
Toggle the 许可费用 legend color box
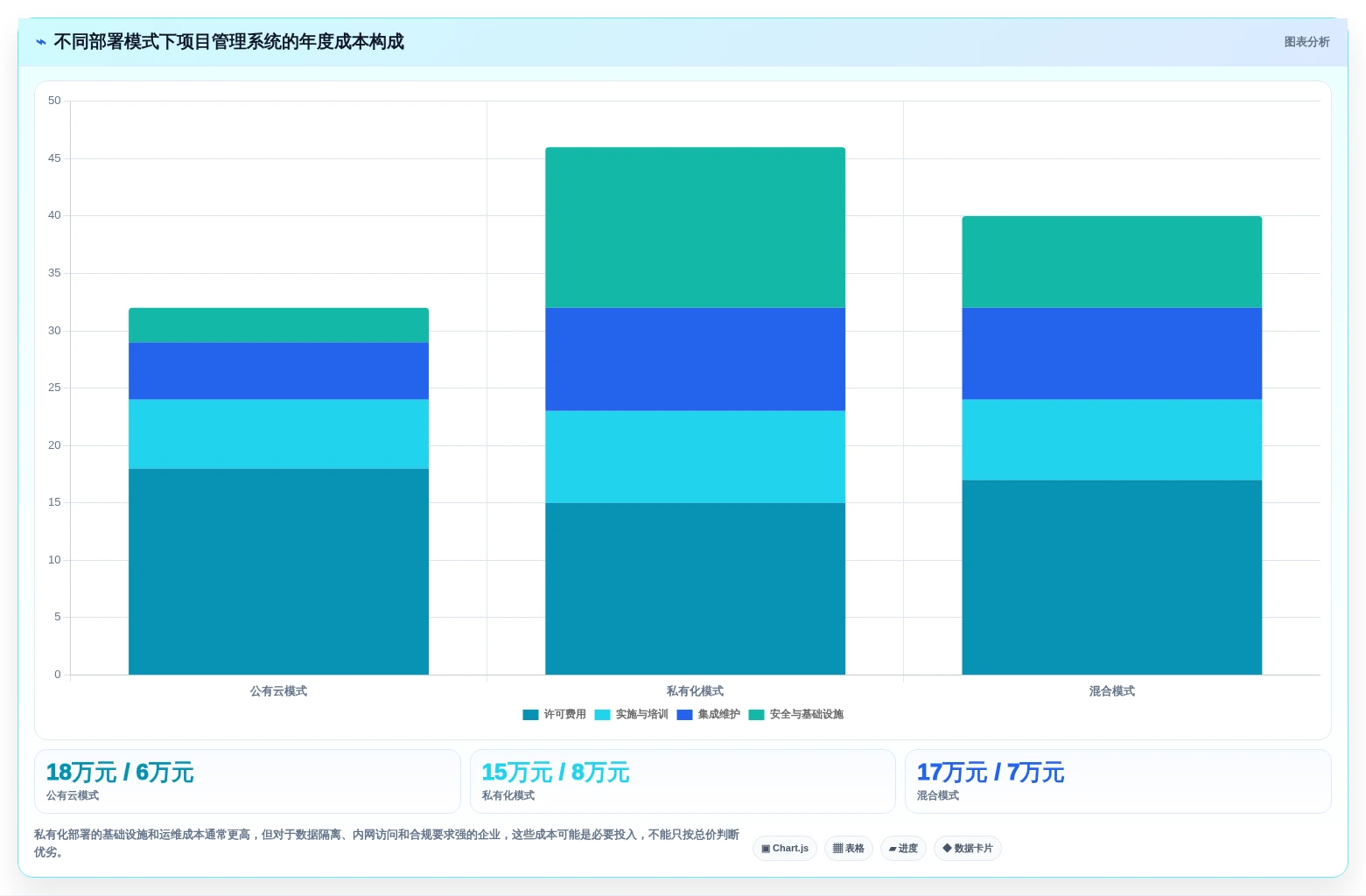530,715
